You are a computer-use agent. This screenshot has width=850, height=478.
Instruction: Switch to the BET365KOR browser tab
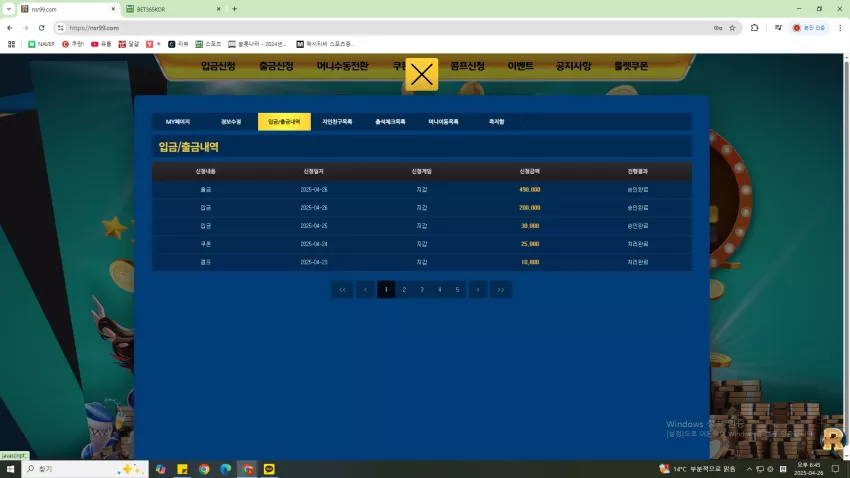173,9
